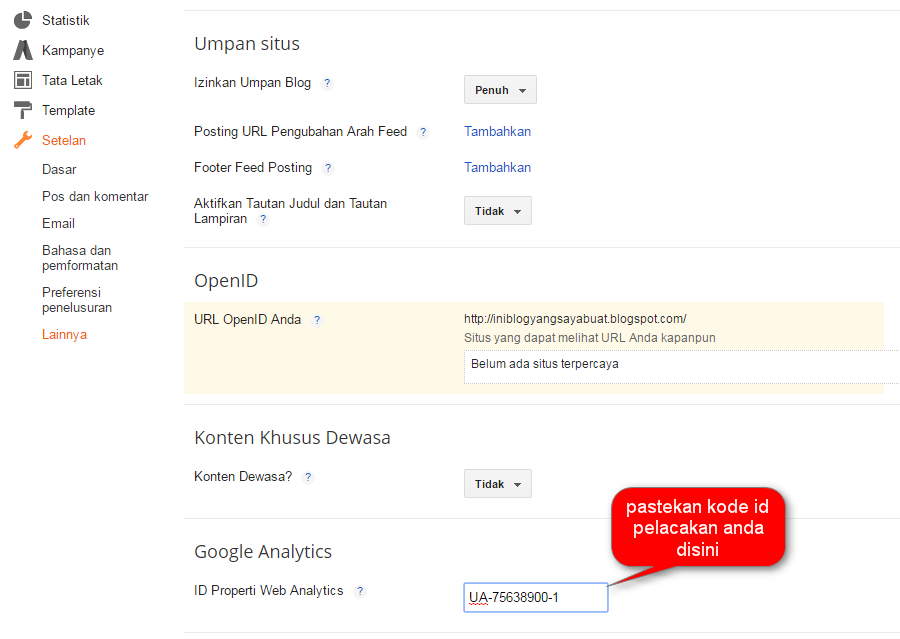The width and height of the screenshot is (900, 639).
Task: Select Setelan in the sidebar
Action: coord(64,140)
